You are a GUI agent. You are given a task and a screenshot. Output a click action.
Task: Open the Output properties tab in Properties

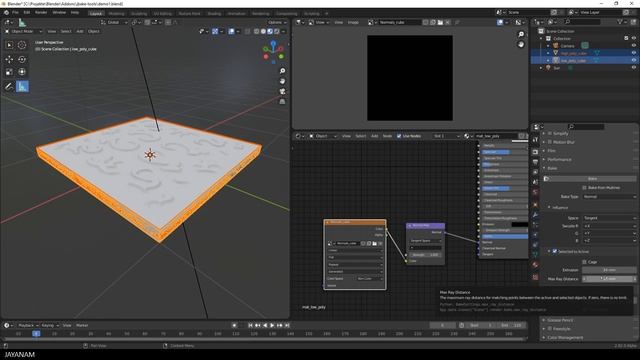(x=535, y=162)
